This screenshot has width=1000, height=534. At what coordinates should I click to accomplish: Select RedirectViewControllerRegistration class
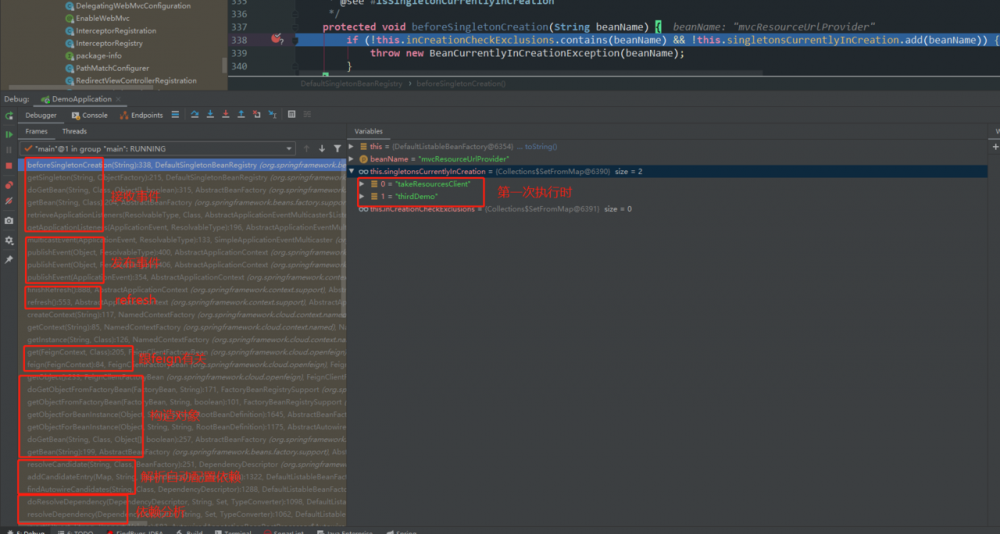point(136,81)
